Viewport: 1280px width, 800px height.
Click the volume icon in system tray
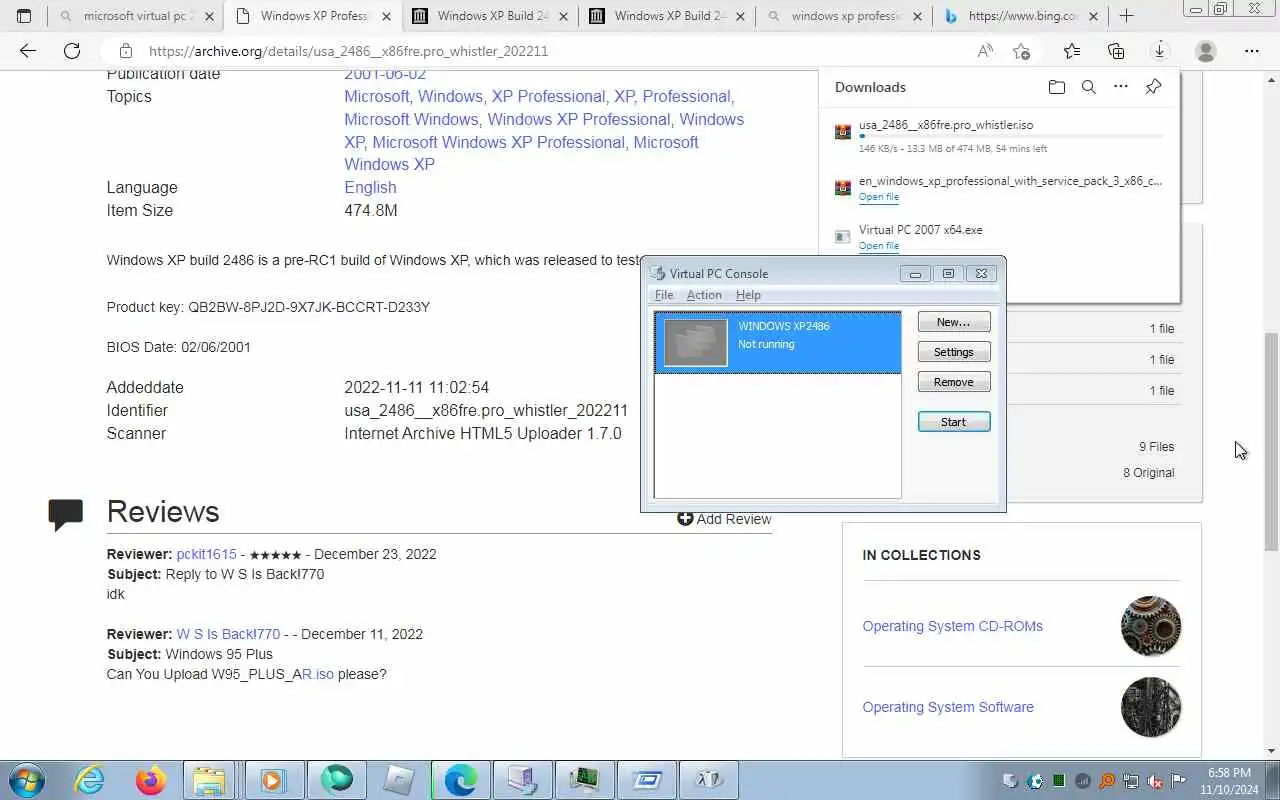[x=1155, y=781]
